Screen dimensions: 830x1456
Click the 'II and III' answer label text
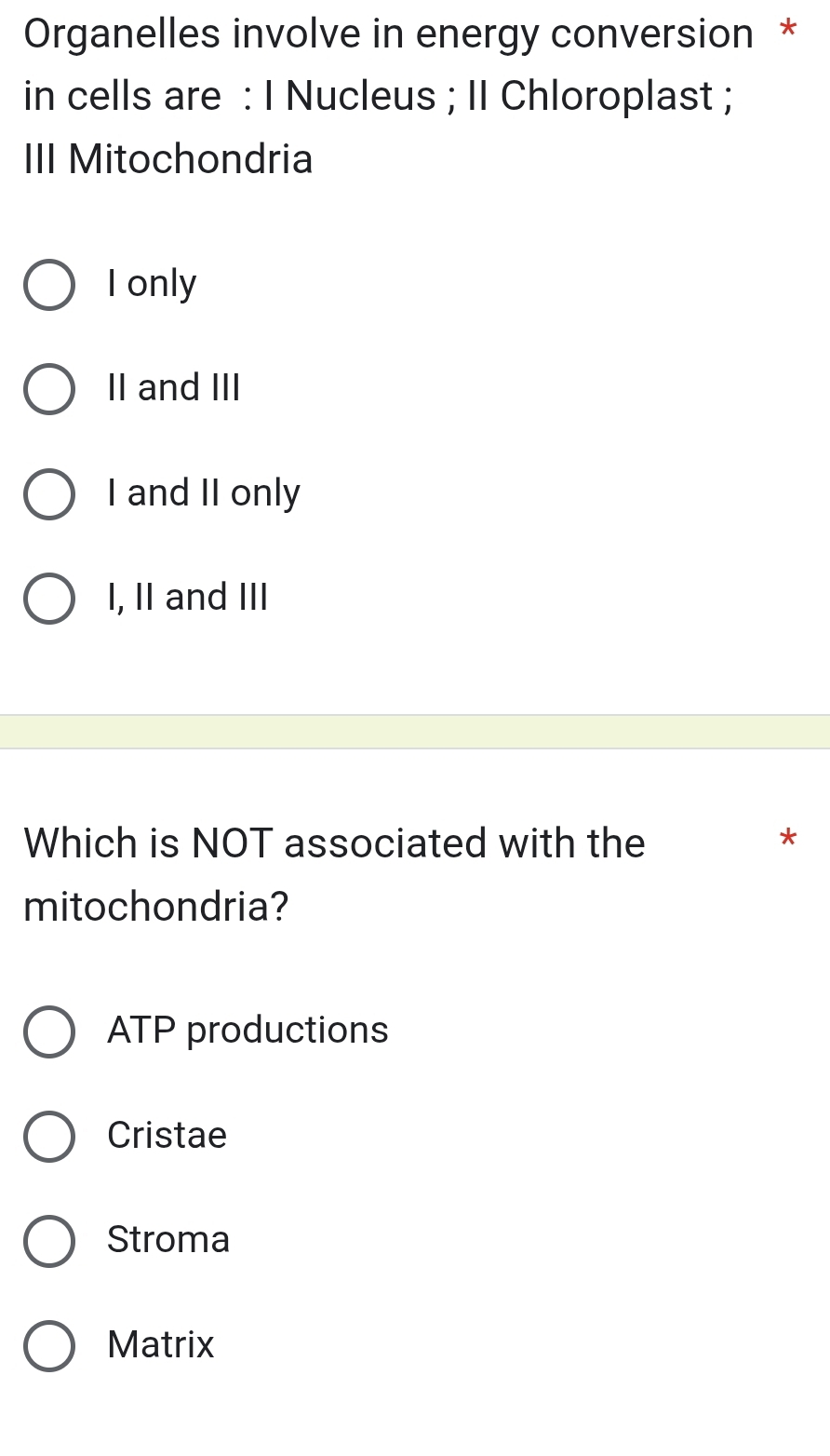(x=174, y=387)
